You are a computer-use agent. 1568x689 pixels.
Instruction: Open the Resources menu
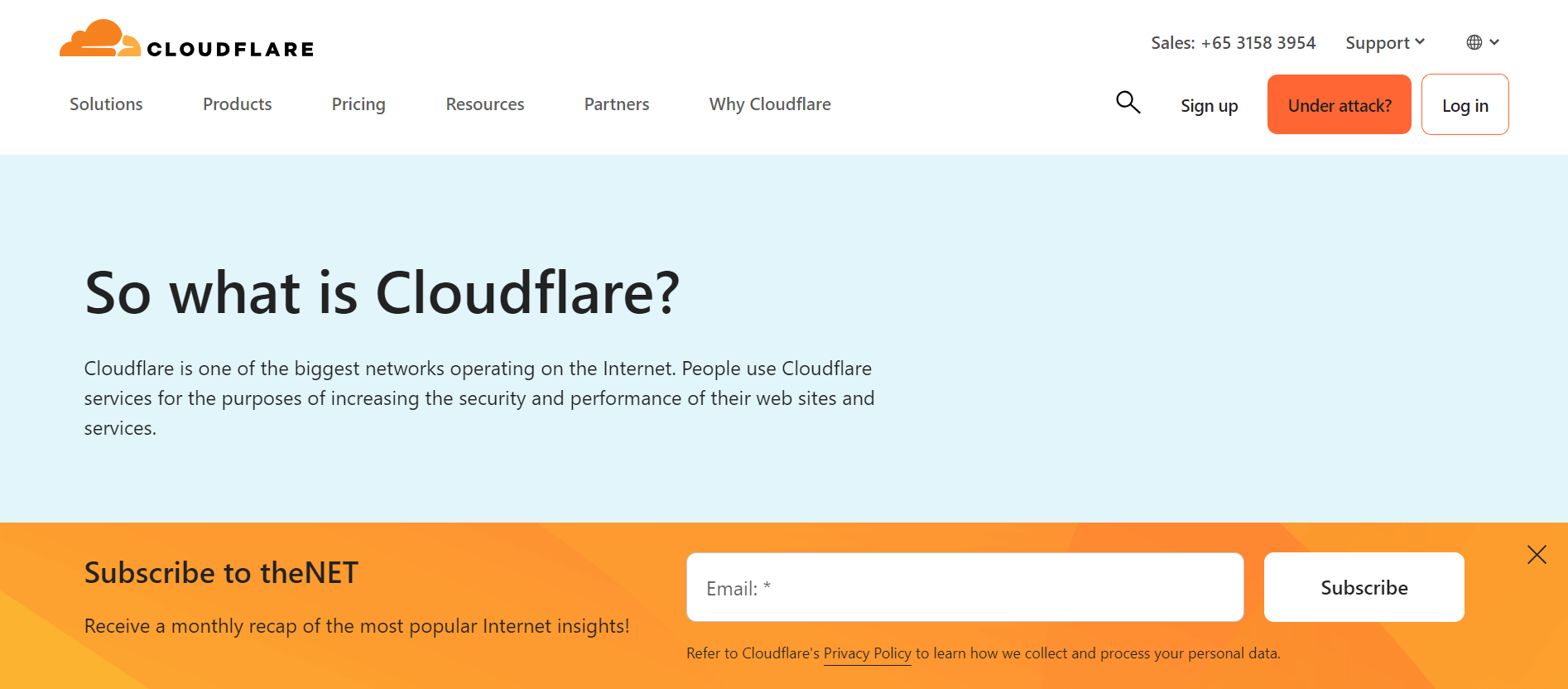[x=485, y=104]
